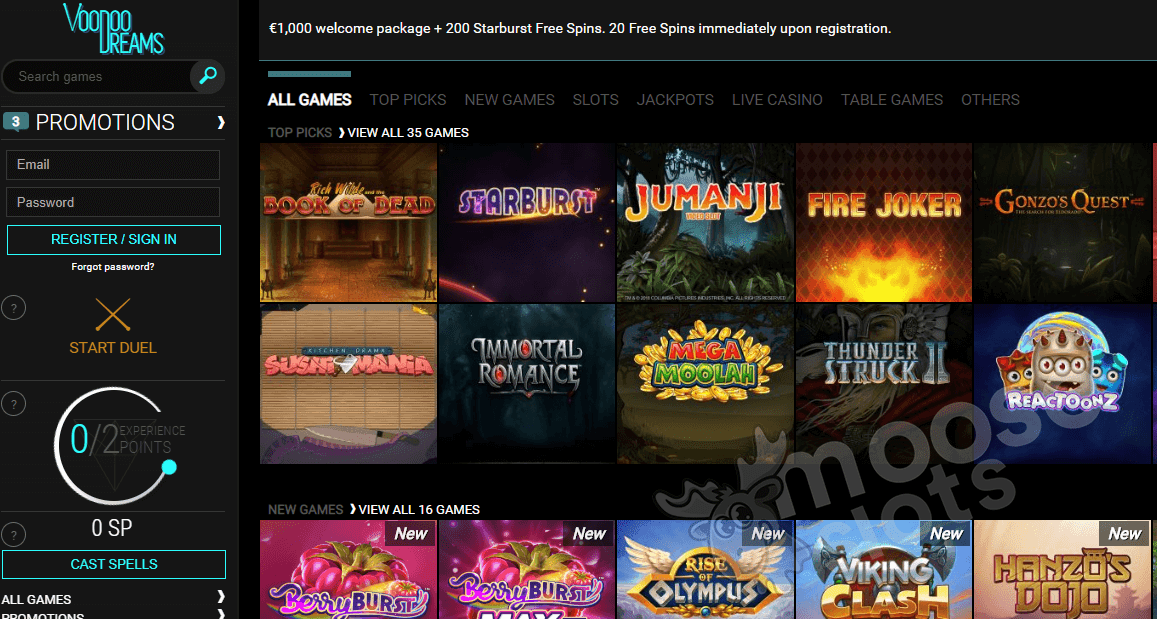Click the PROMOTIONS heading text
The width and height of the screenshot is (1157, 619).
tap(106, 122)
